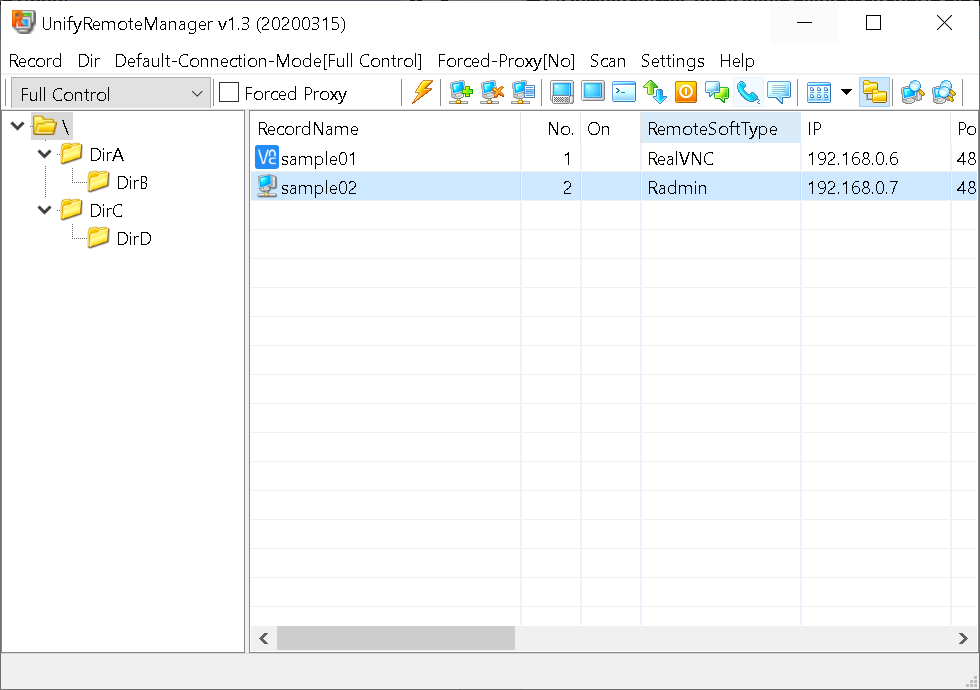Click the orange shutdown power icon
The image size is (980, 690).
[686, 92]
